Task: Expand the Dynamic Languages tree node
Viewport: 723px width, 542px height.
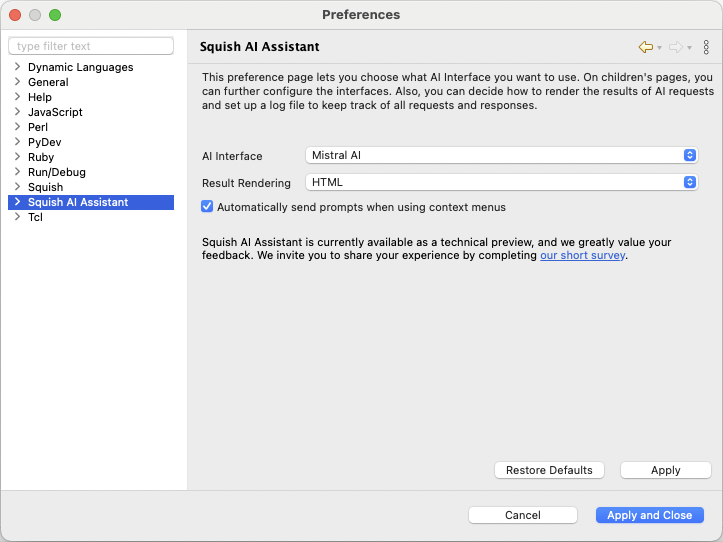Action: click(17, 67)
